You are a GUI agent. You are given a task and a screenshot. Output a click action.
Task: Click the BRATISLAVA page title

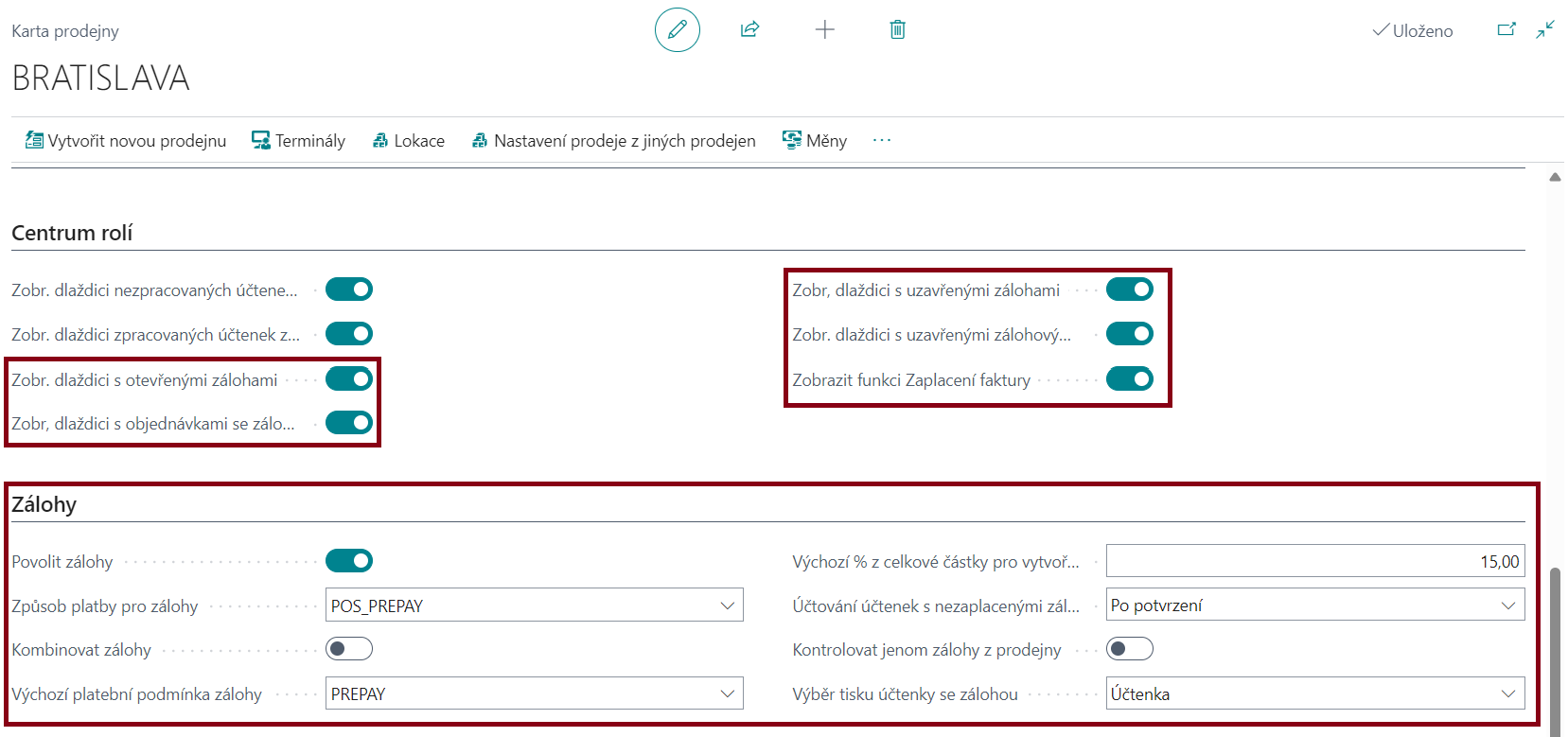[x=100, y=78]
